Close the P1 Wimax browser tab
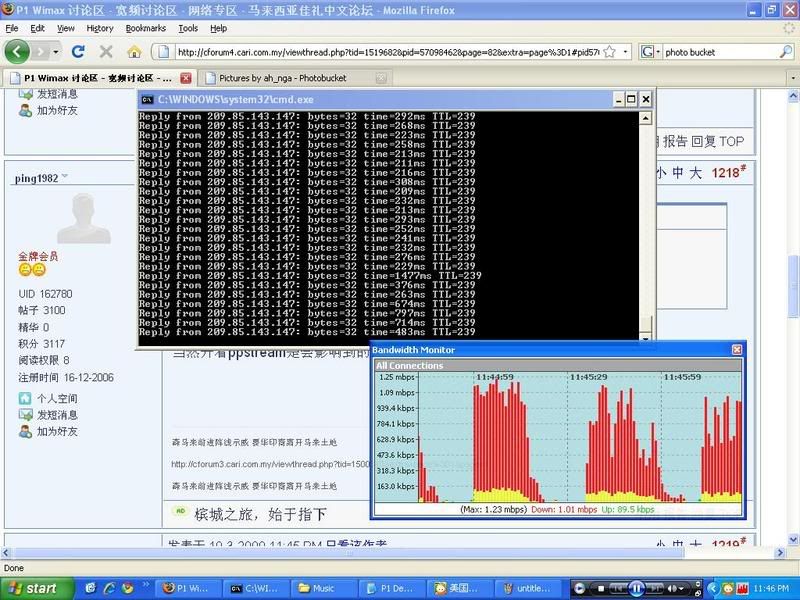The height and width of the screenshot is (600, 800). pyautogui.click(x=186, y=77)
